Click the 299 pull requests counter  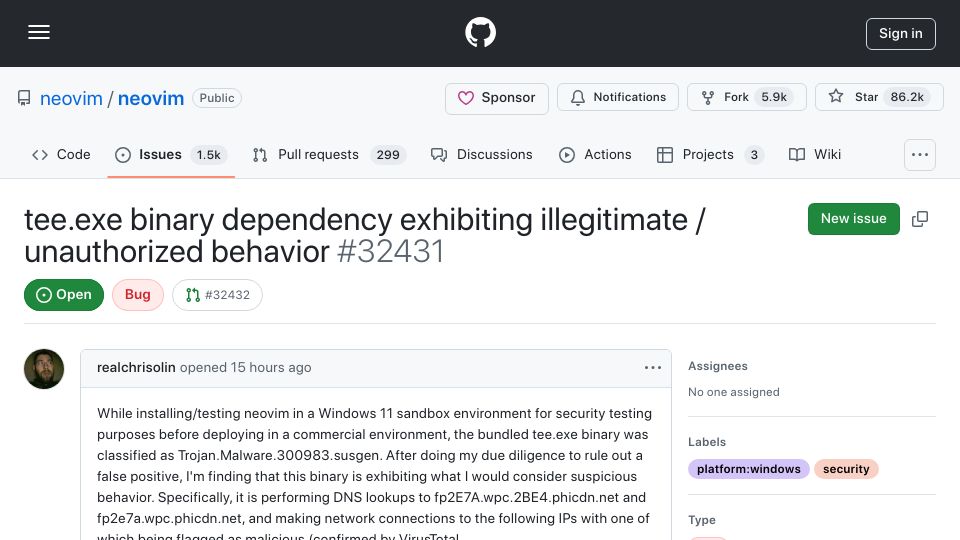coord(388,155)
